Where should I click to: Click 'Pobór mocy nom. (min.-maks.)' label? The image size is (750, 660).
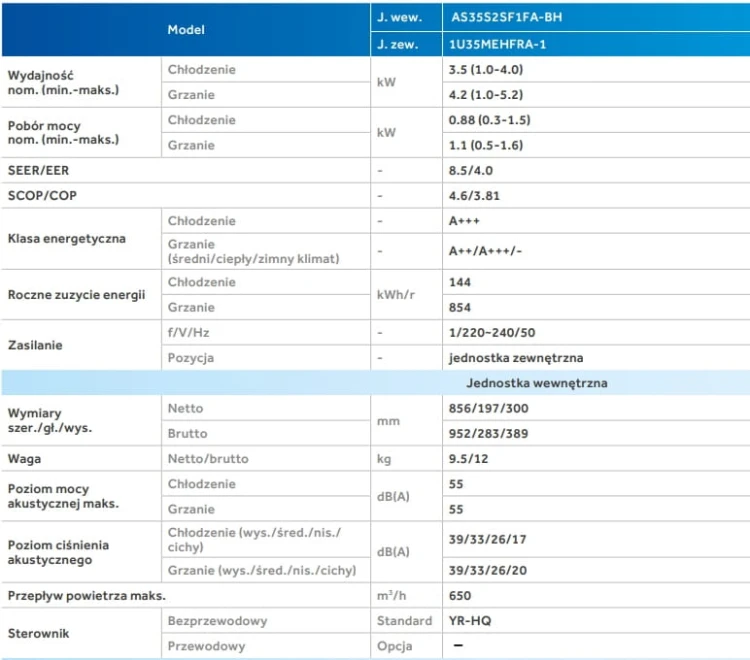(x=63, y=133)
